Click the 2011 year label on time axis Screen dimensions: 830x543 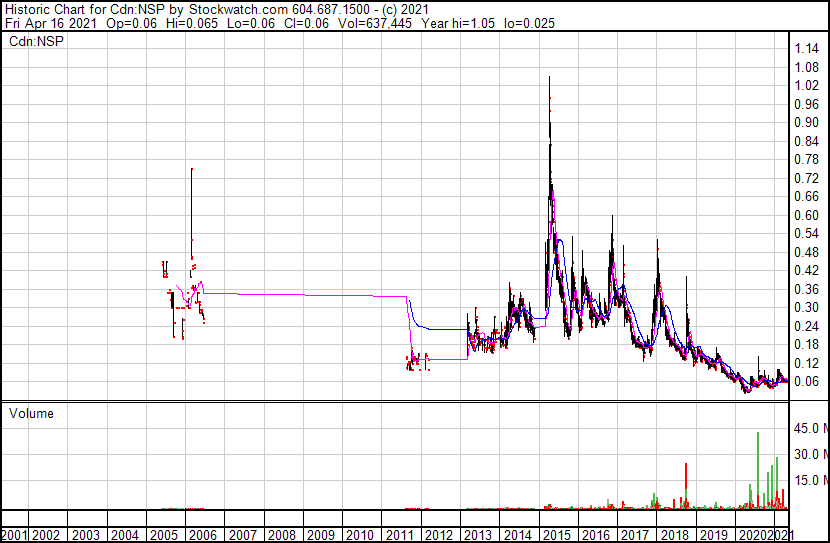pyautogui.click(x=401, y=535)
